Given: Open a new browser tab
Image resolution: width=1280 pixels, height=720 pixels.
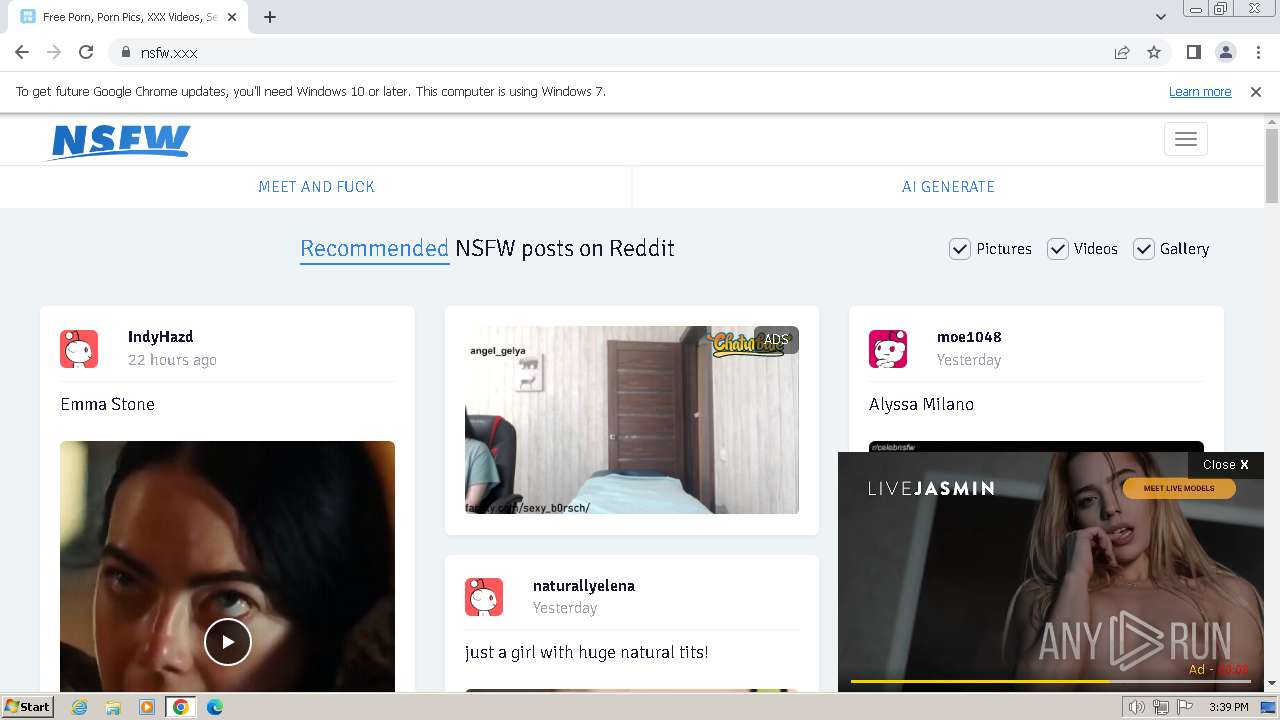Looking at the screenshot, I should point(269,17).
